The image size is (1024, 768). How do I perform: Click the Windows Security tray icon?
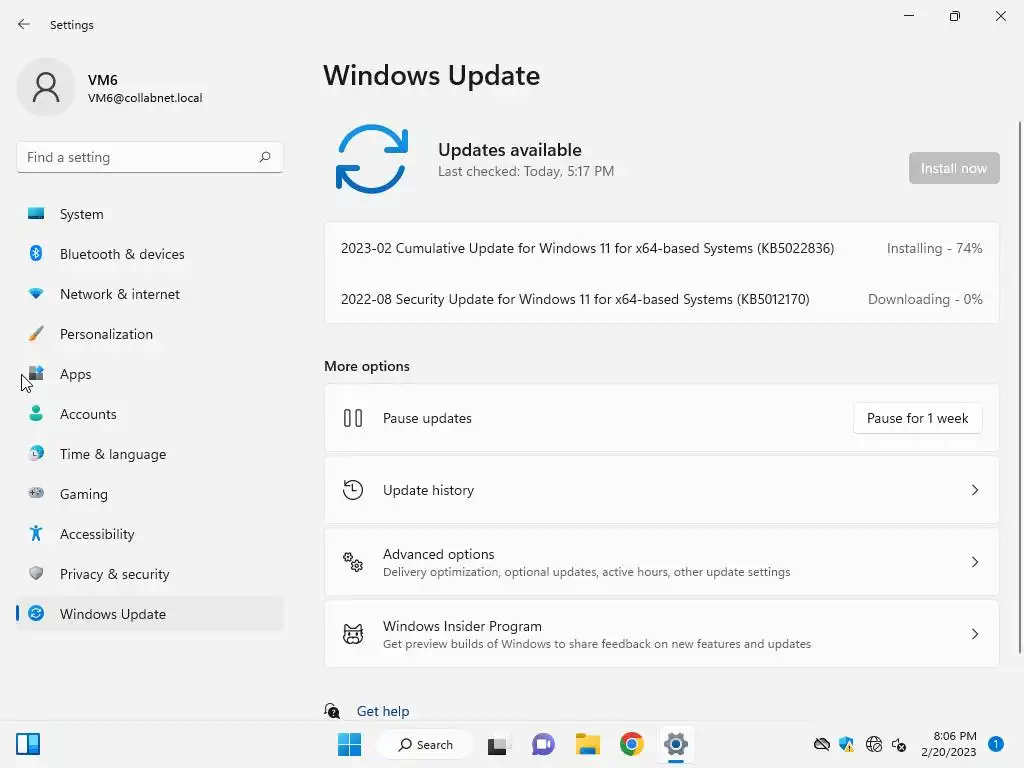click(x=846, y=744)
